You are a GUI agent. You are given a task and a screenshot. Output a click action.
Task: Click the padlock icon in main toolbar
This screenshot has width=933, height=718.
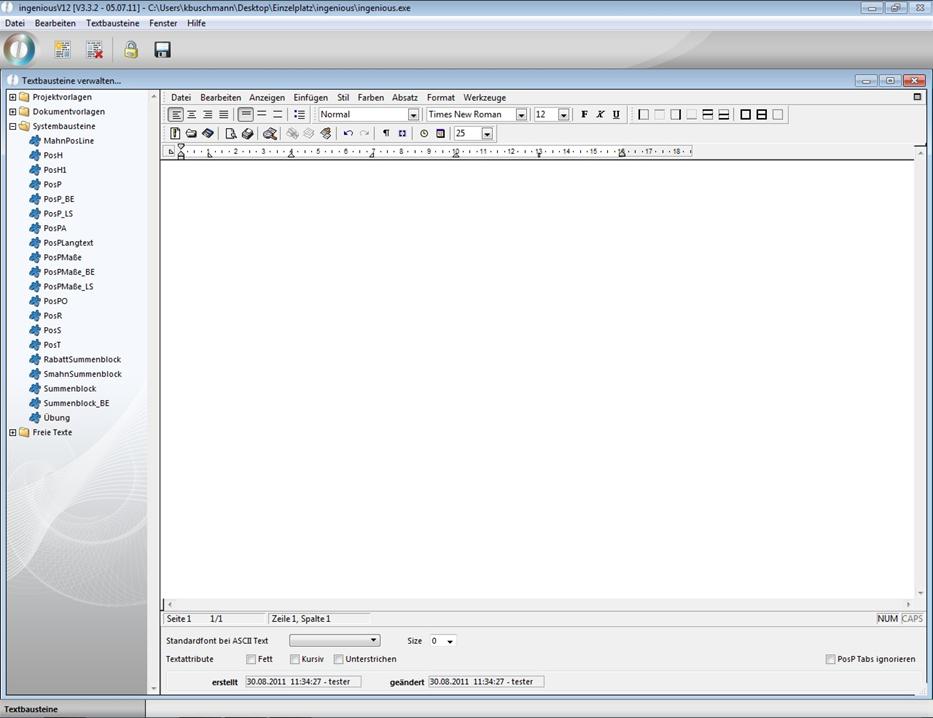[131, 50]
